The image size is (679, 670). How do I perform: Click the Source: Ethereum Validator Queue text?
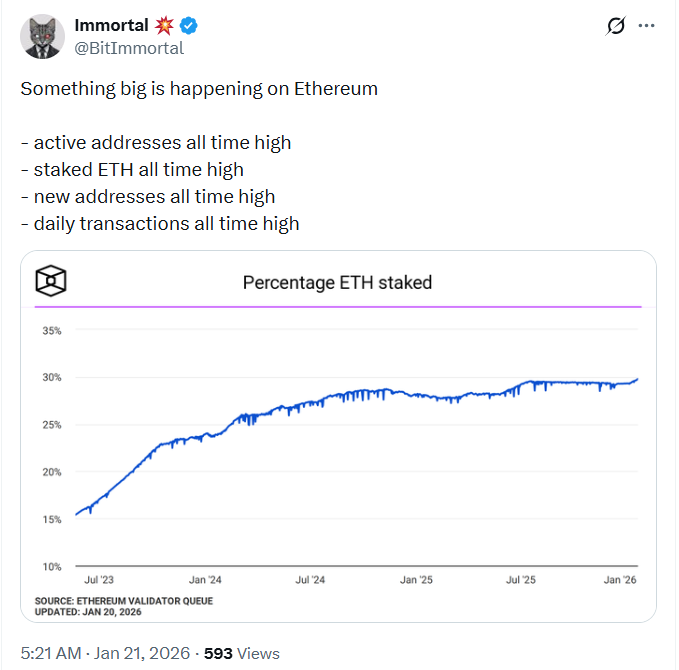click(x=124, y=600)
